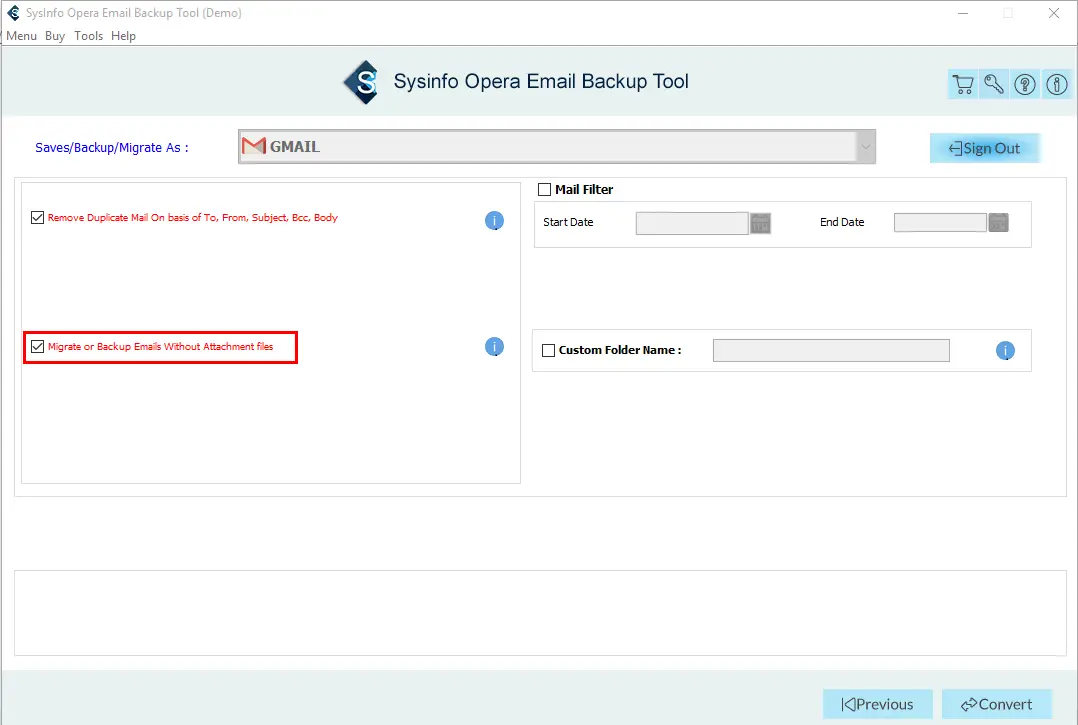
Task: Enable the Mail Filter checkbox
Action: [544, 190]
